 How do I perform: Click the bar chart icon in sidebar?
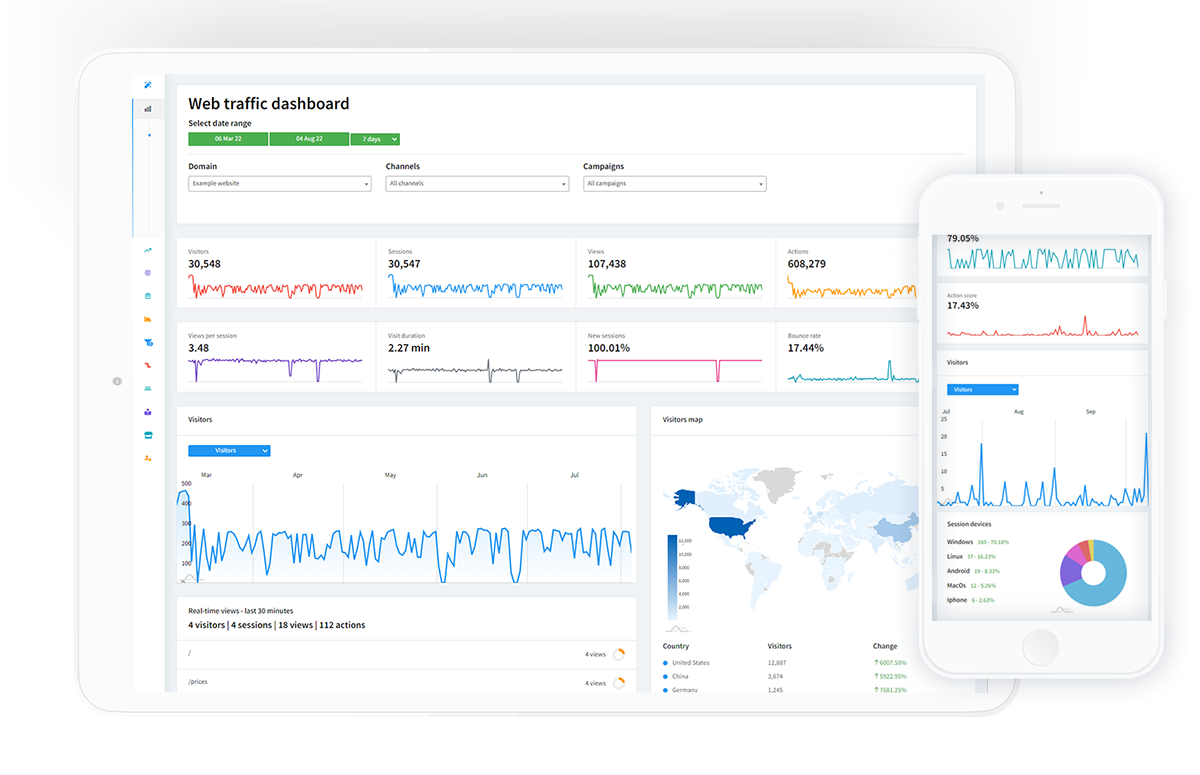[x=148, y=108]
